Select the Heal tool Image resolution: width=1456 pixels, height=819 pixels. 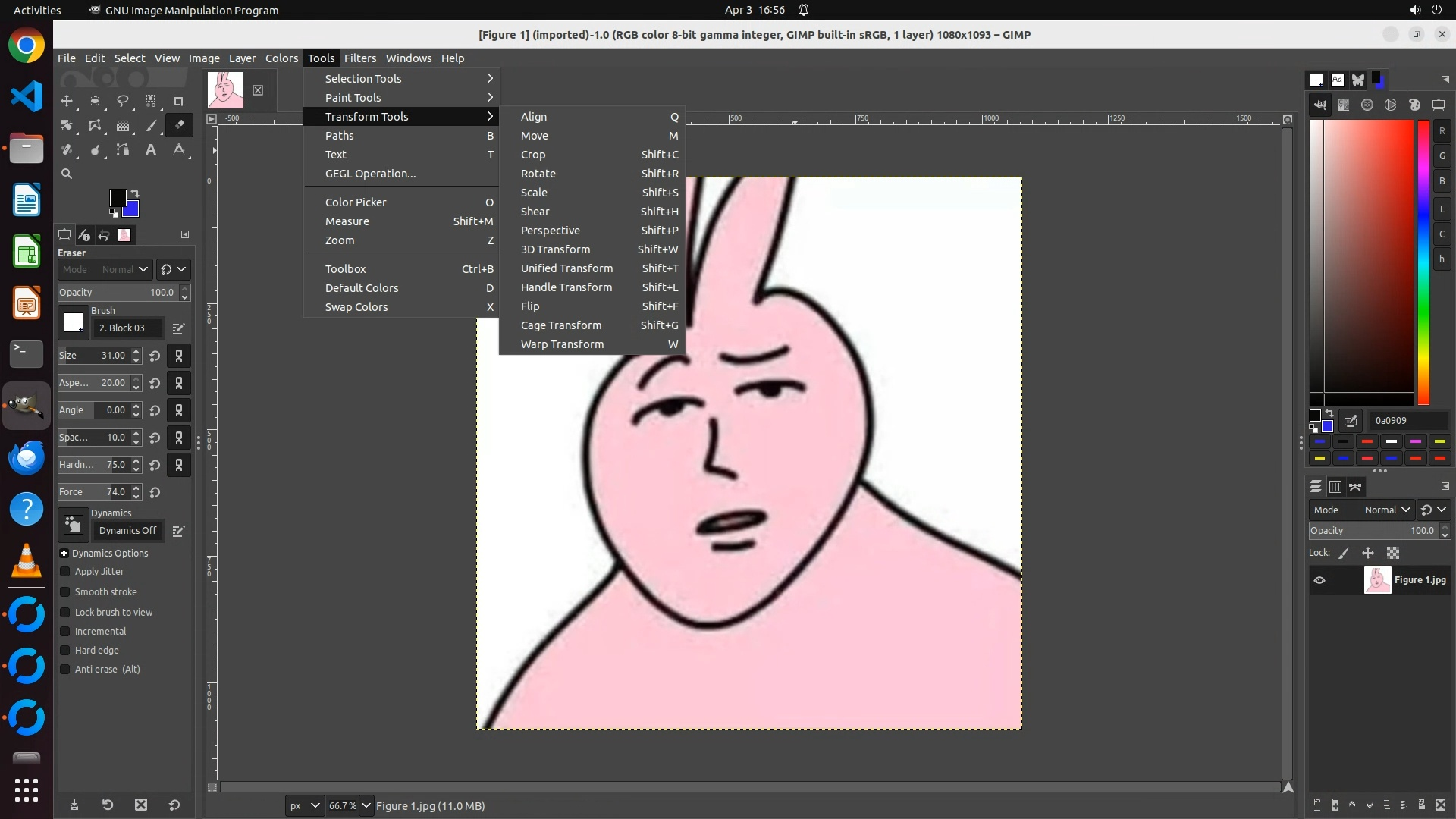67,150
